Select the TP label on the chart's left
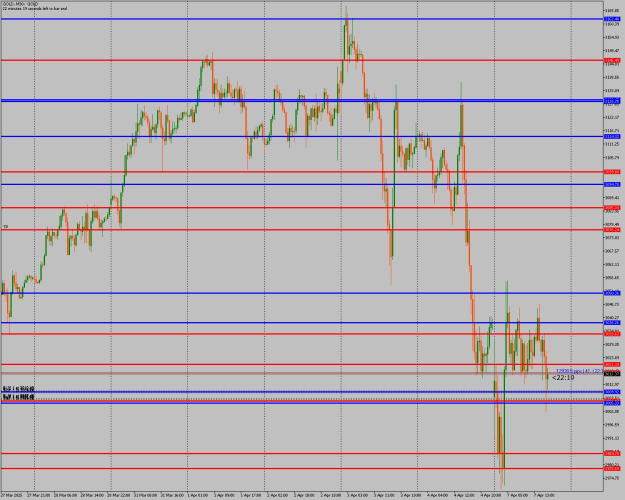 coord(6,226)
